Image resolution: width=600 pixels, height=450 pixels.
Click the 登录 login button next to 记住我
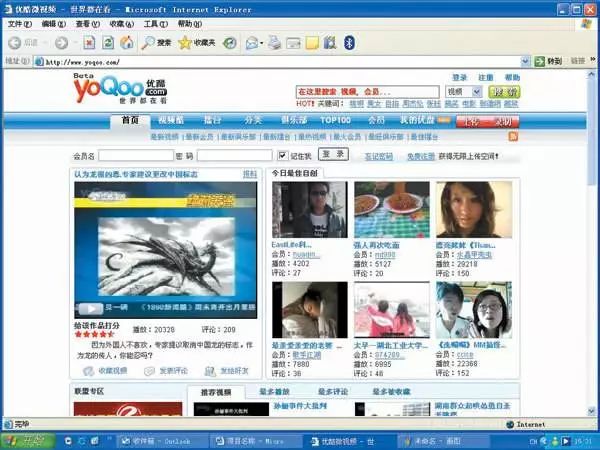pyautogui.click(x=333, y=155)
